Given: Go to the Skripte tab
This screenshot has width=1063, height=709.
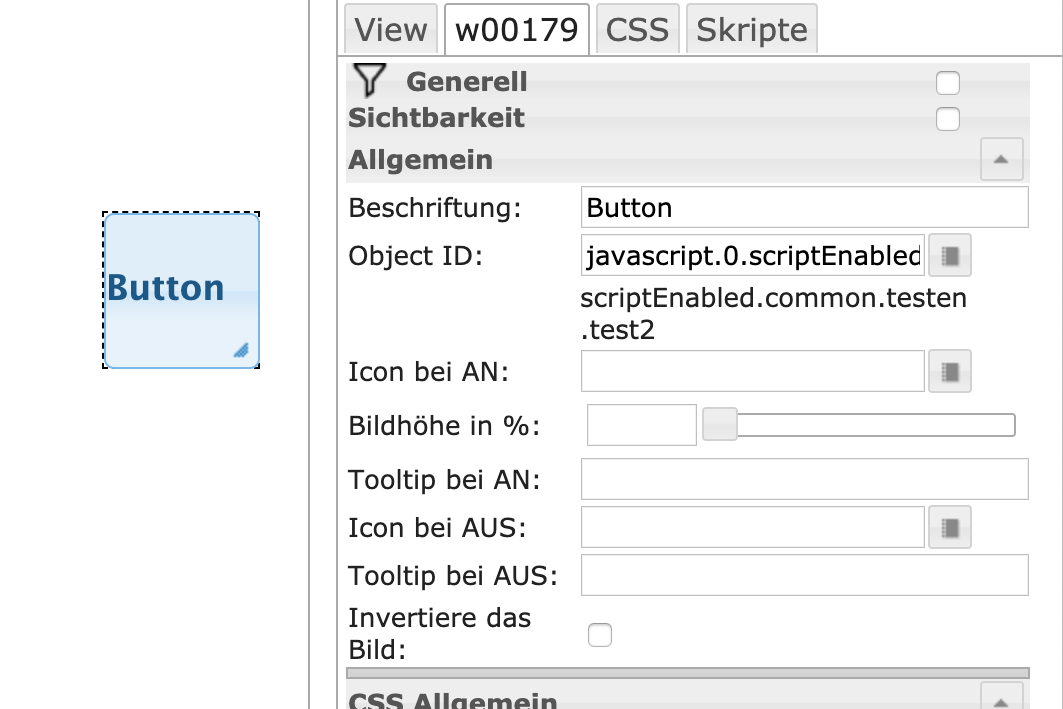Looking at the screenshot, I should click(x=752, y=29).
